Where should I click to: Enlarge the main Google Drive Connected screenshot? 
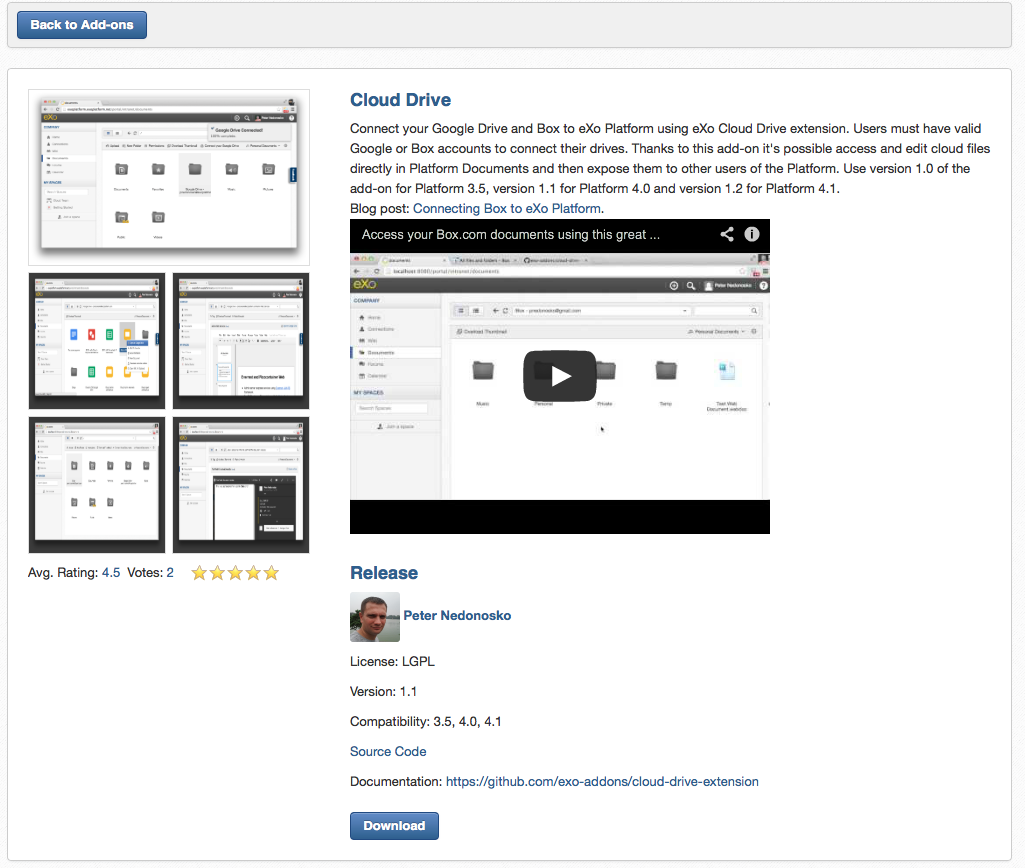(169, 177)
